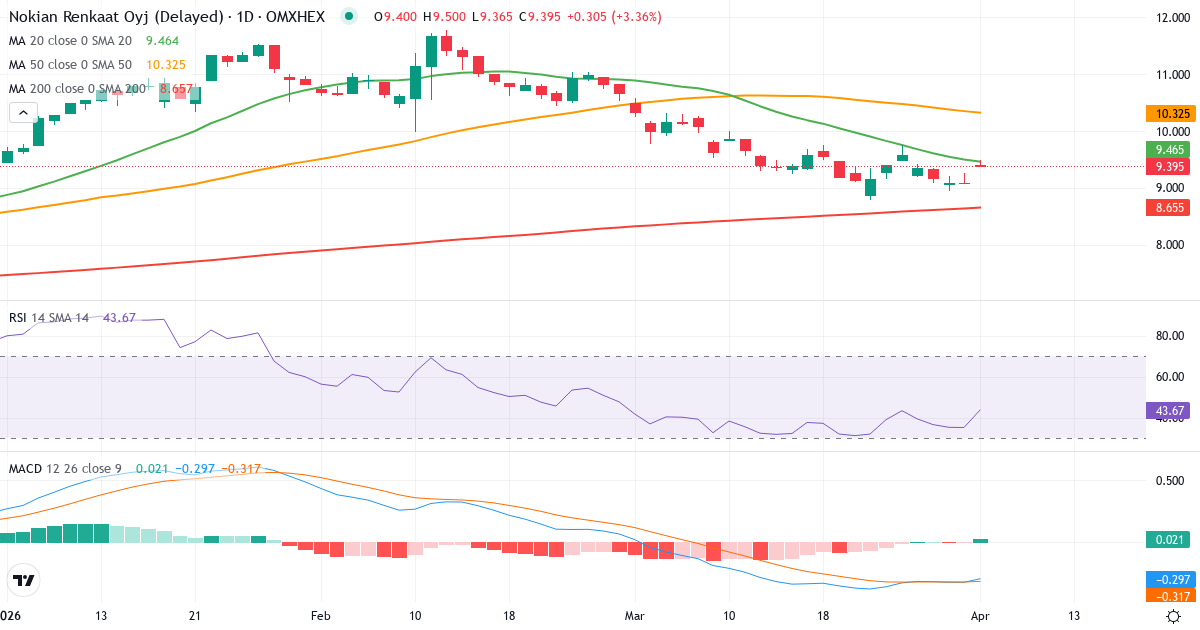
Task: Click the Apr label on the time axis
Action: pyautogui.click(x=978, y=616)
